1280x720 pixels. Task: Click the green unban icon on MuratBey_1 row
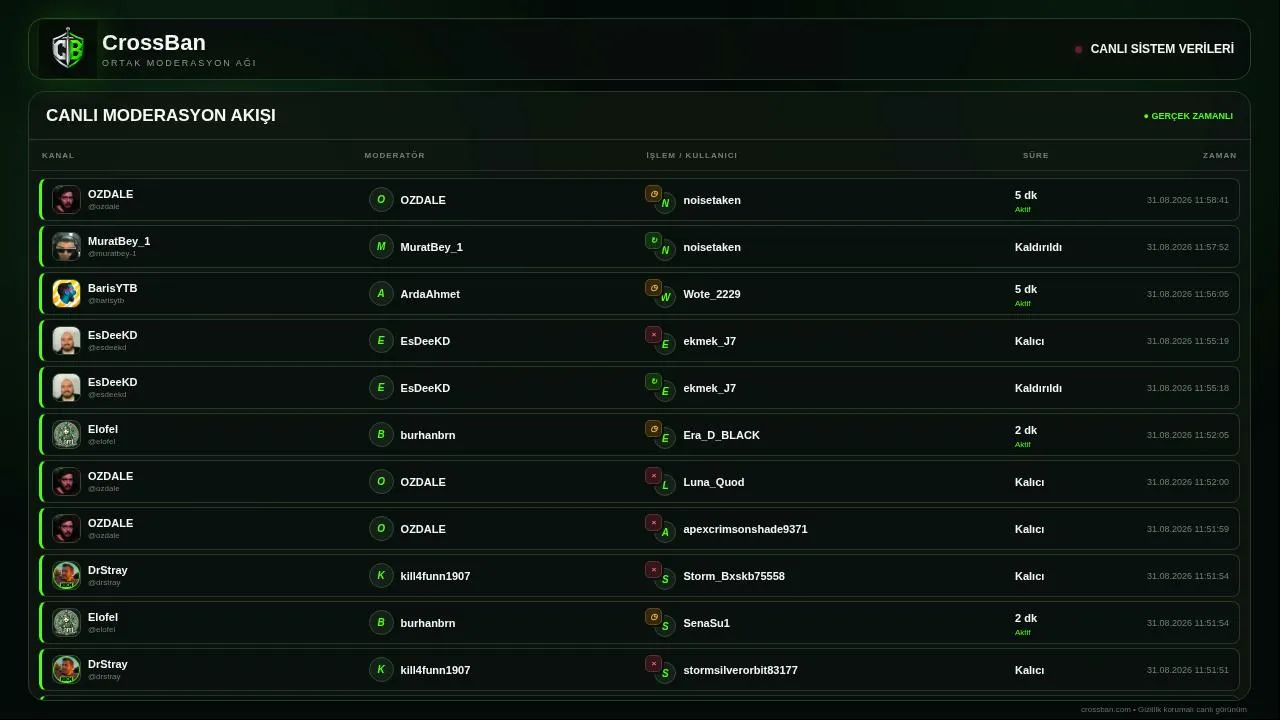pos(653,240)
